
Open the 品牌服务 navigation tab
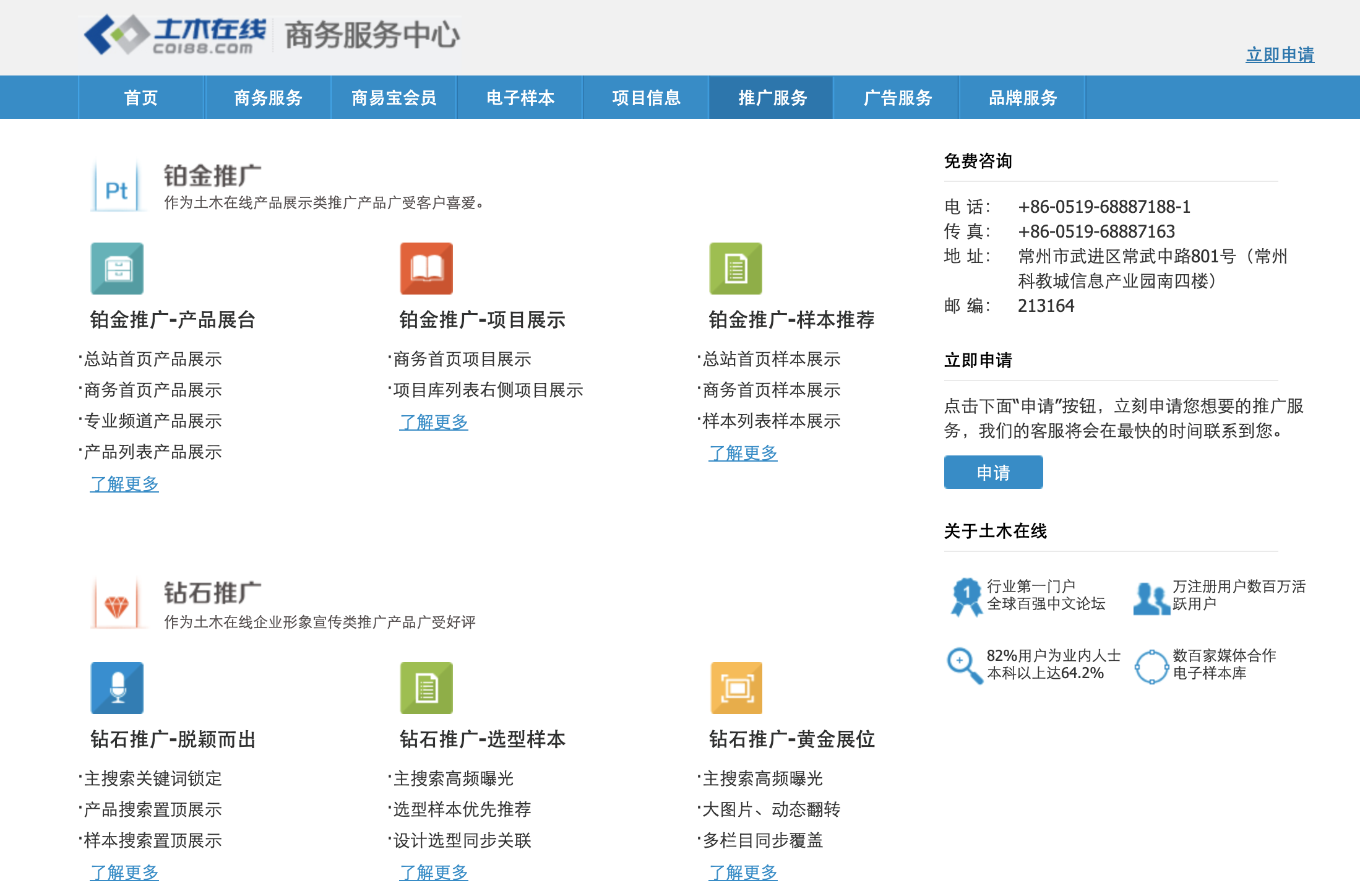click(x=1023, y=98)
